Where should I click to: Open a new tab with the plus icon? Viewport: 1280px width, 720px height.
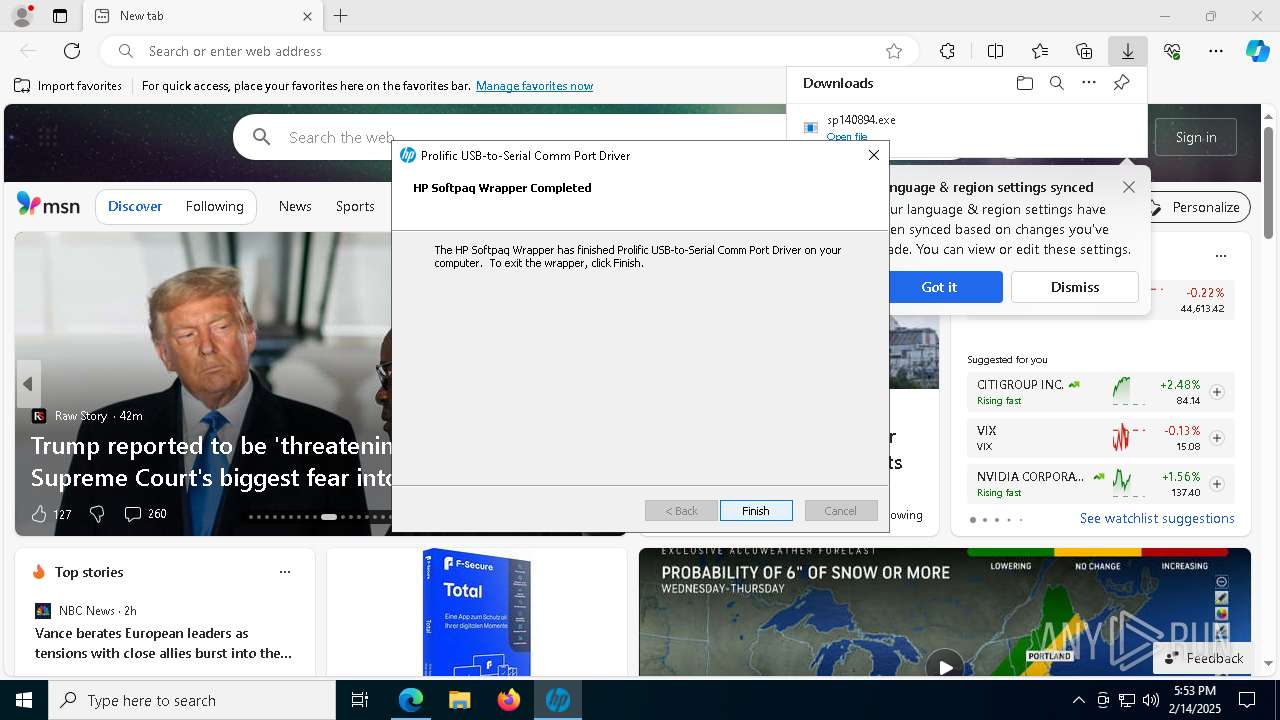point(341,16)
